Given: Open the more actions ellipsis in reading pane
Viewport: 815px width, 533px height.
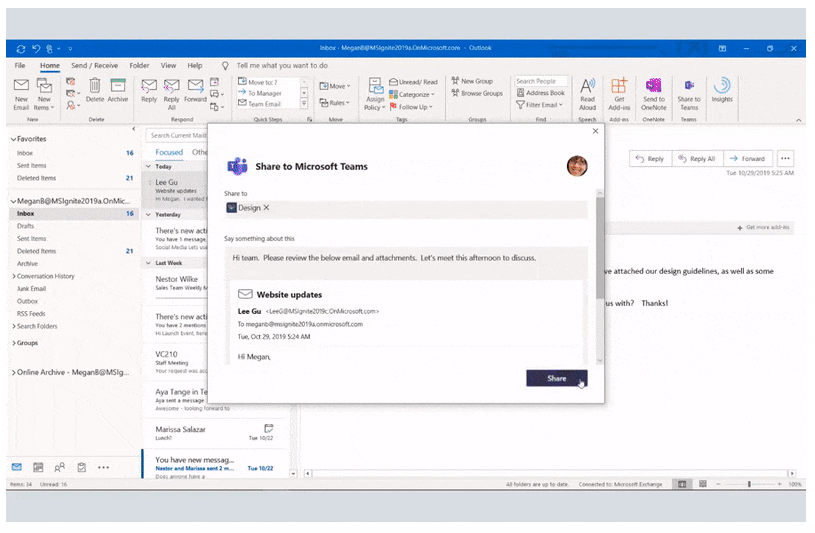Looking at the screenshot, I should click(x=785, y=159).
